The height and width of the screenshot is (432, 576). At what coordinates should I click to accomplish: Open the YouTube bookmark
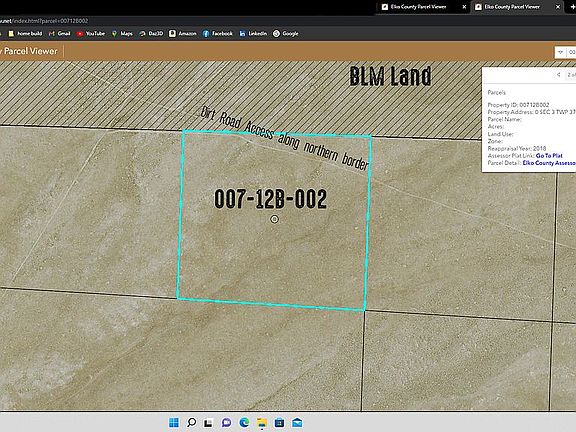pos(91,33)
